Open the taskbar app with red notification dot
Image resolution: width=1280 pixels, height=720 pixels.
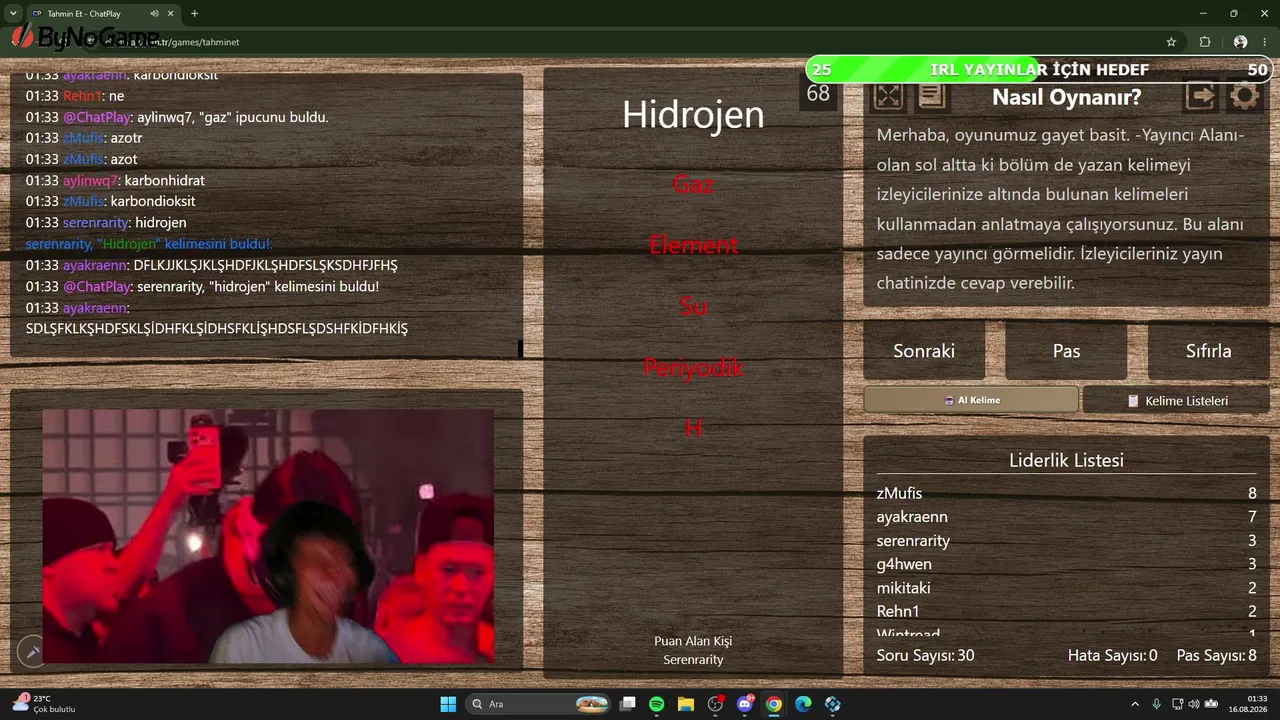coord(715,704)
